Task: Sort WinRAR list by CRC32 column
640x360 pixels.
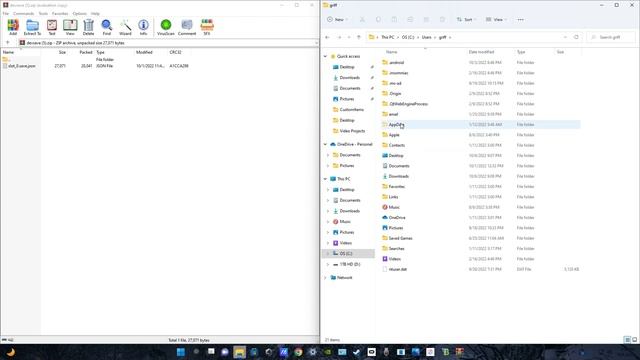Action: pos(176,52)
